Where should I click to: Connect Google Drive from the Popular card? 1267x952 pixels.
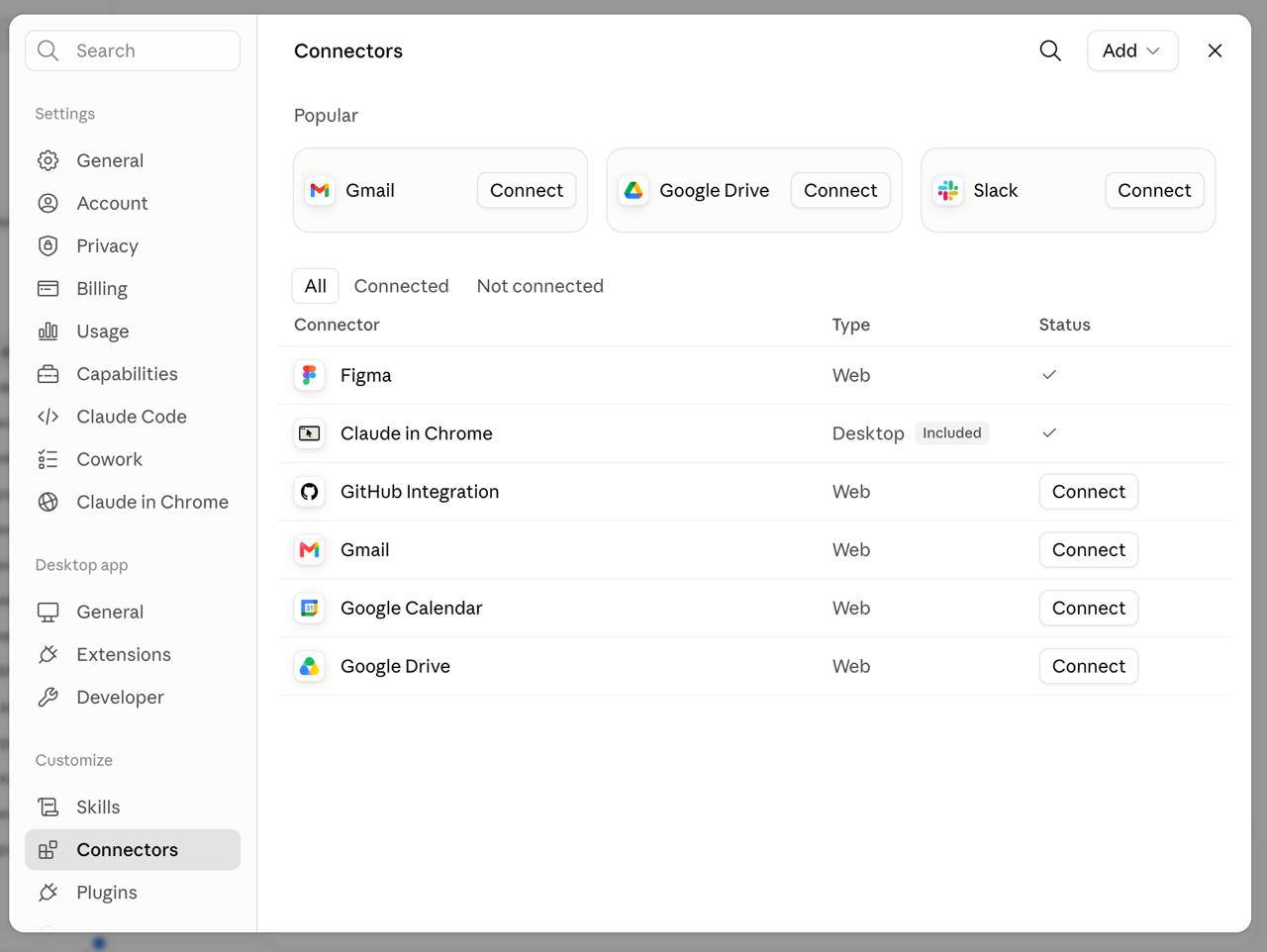840,190
